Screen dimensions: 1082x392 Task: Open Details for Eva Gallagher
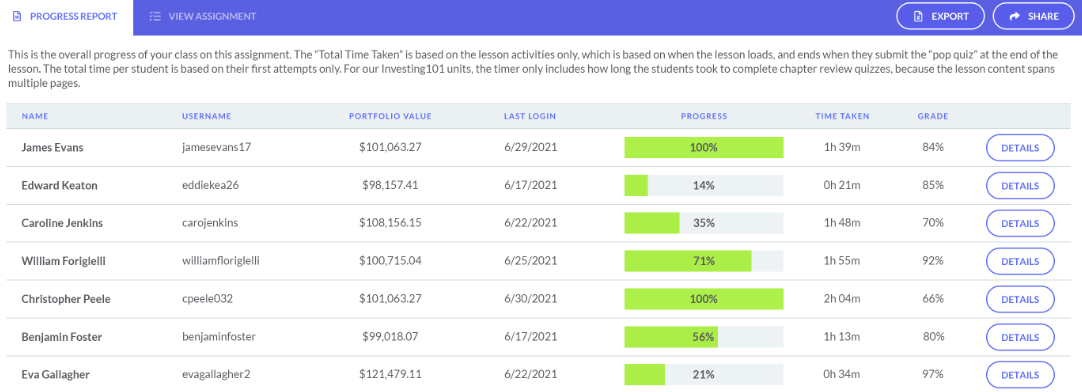point(1020,375)
